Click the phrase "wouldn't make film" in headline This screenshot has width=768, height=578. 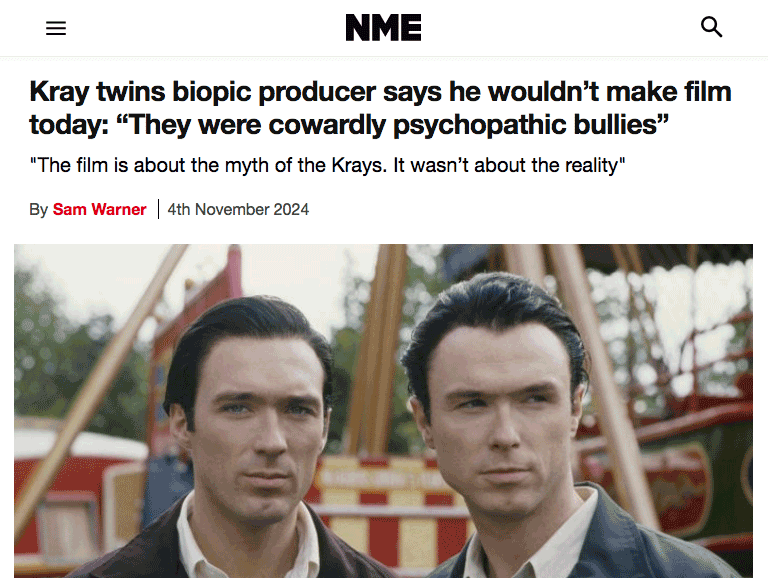tap(610, 92)
